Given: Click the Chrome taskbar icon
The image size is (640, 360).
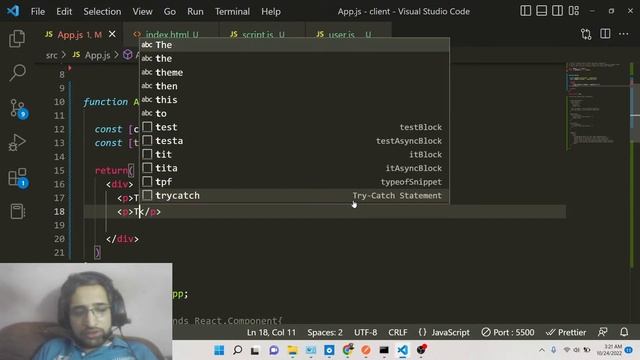Looking at the screenshot, I should tap(348, 350).
